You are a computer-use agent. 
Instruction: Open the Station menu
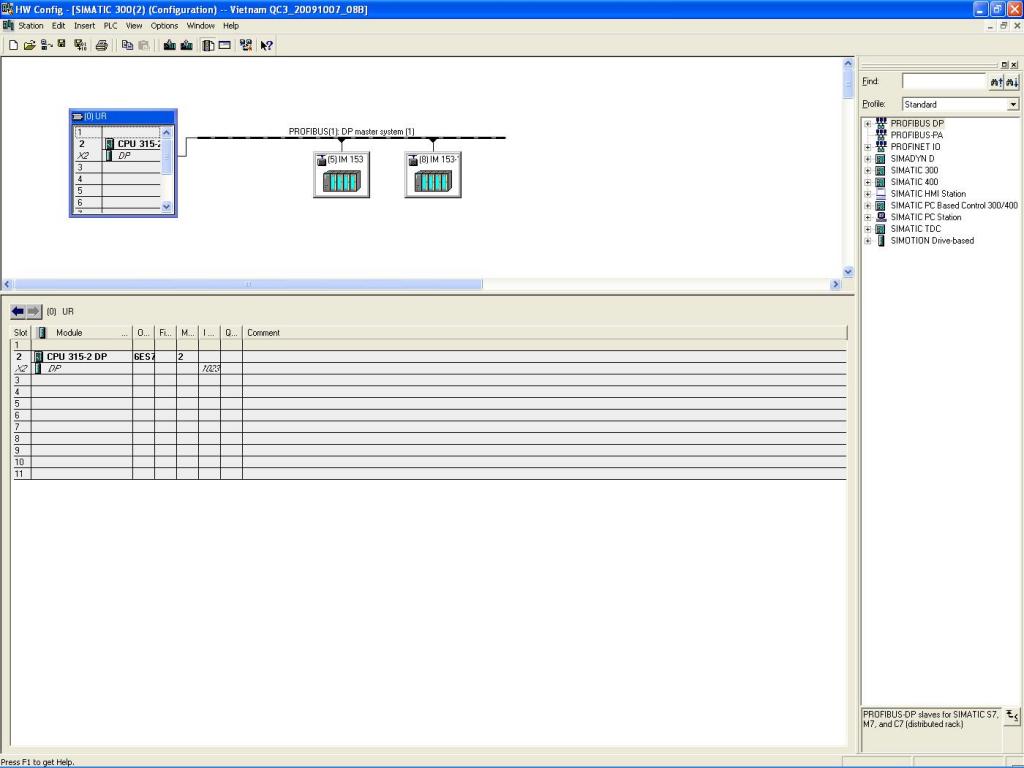coord(31,26)
